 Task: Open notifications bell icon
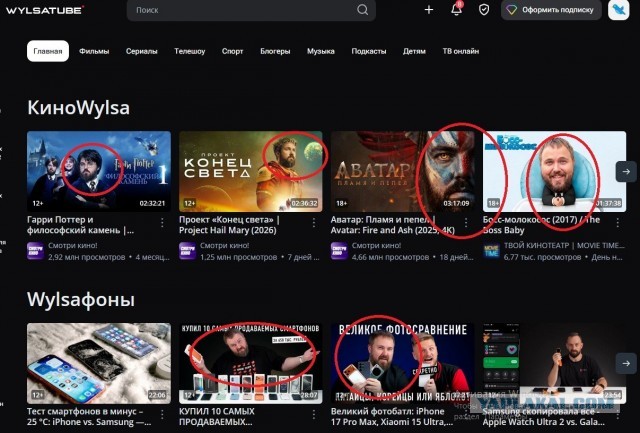pos(456,9)
